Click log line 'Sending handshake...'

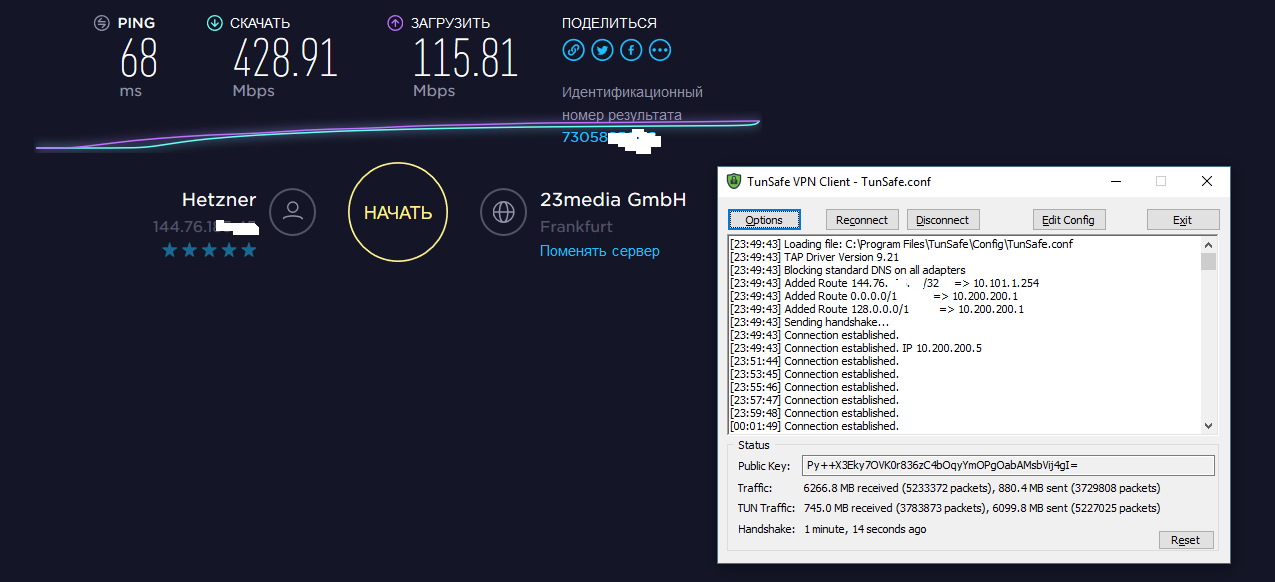tap(809, 322)
